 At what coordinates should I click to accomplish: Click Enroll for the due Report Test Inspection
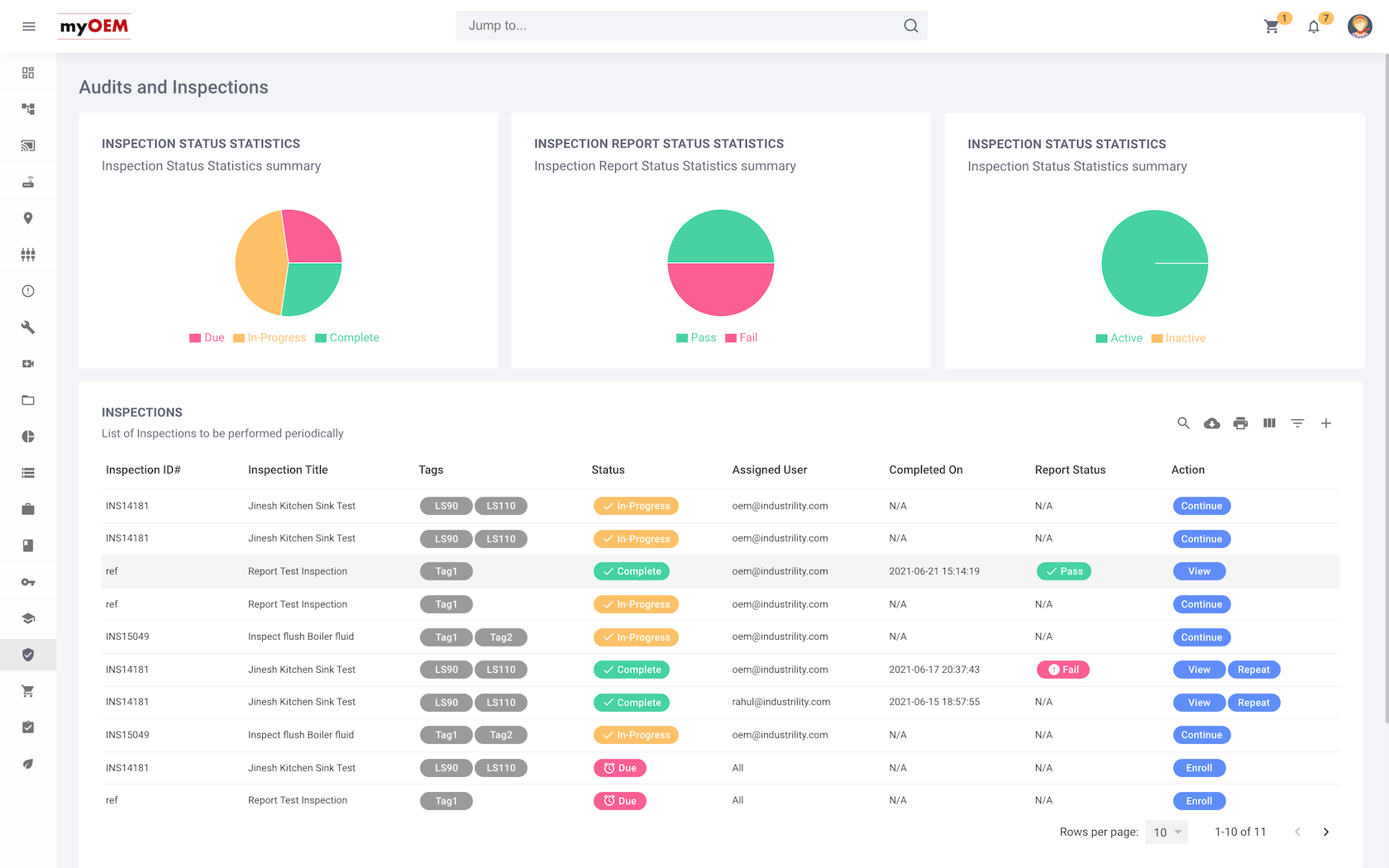1199,801
